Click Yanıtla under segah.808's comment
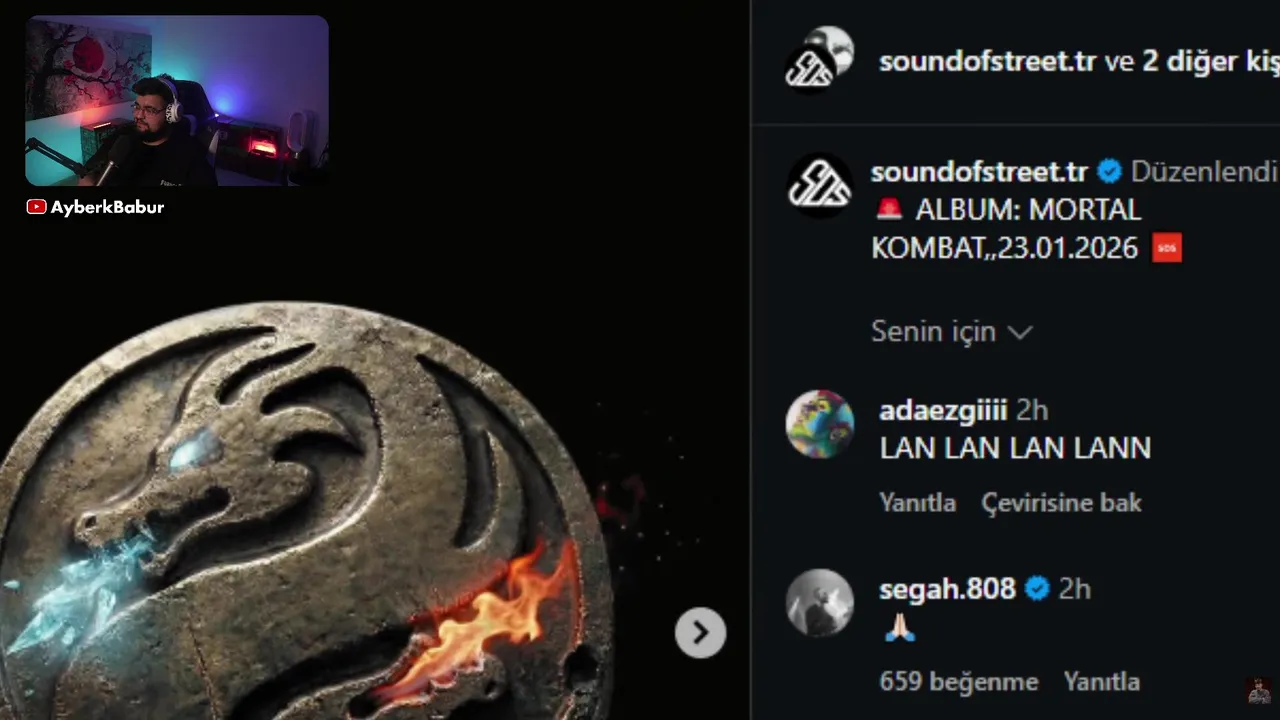 pos(1101,682)
